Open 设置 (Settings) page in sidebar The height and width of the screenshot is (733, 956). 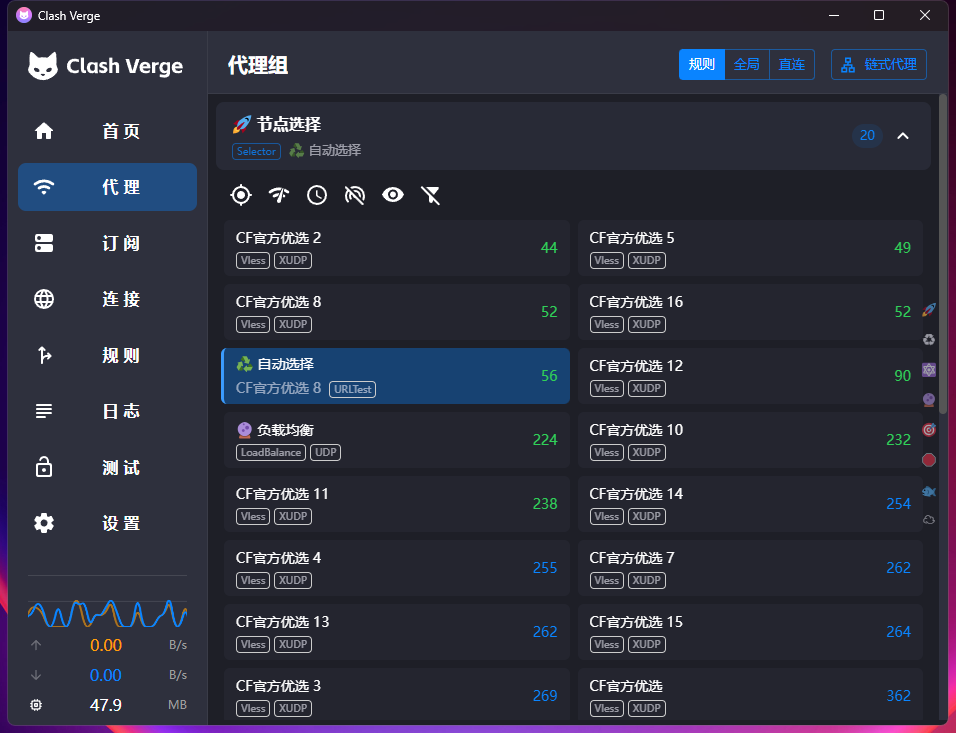pyautogui.click(x=108, y=523)
